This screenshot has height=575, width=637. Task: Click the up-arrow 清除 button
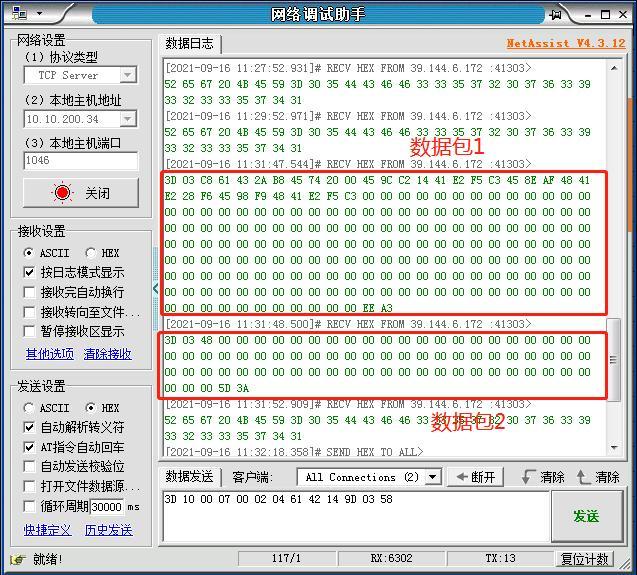click(598, 477)
